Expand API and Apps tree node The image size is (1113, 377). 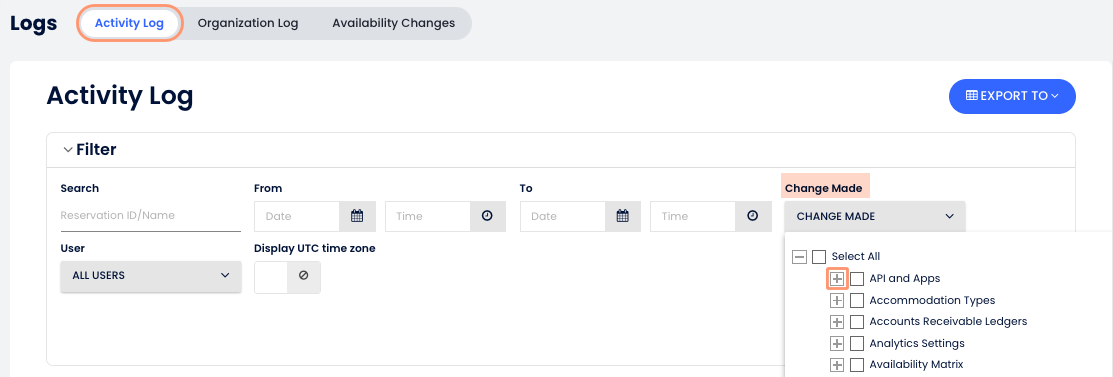pos(837,279)
